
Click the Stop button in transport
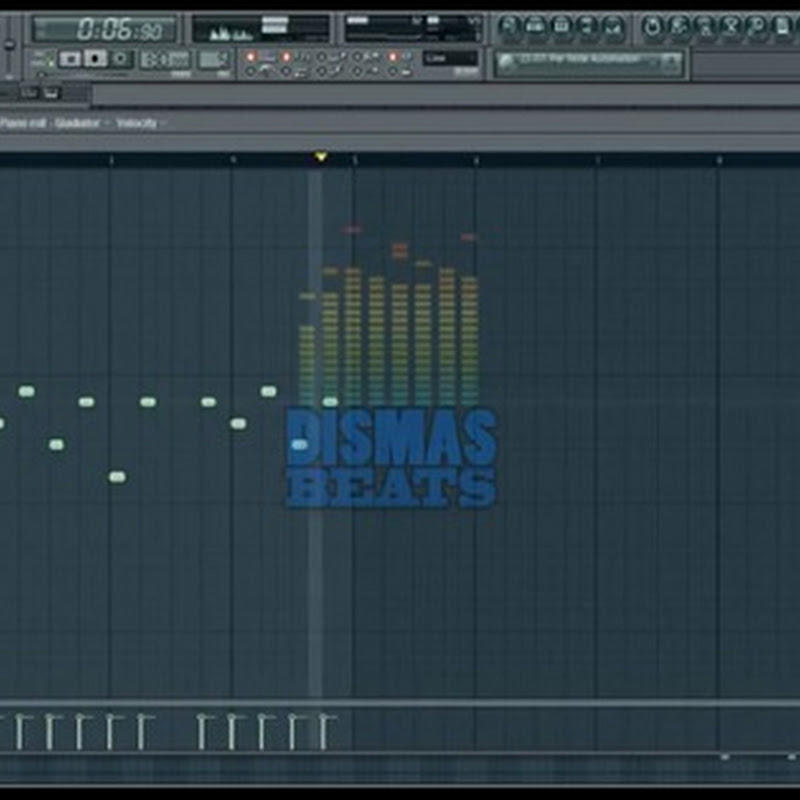coord(95,59)
